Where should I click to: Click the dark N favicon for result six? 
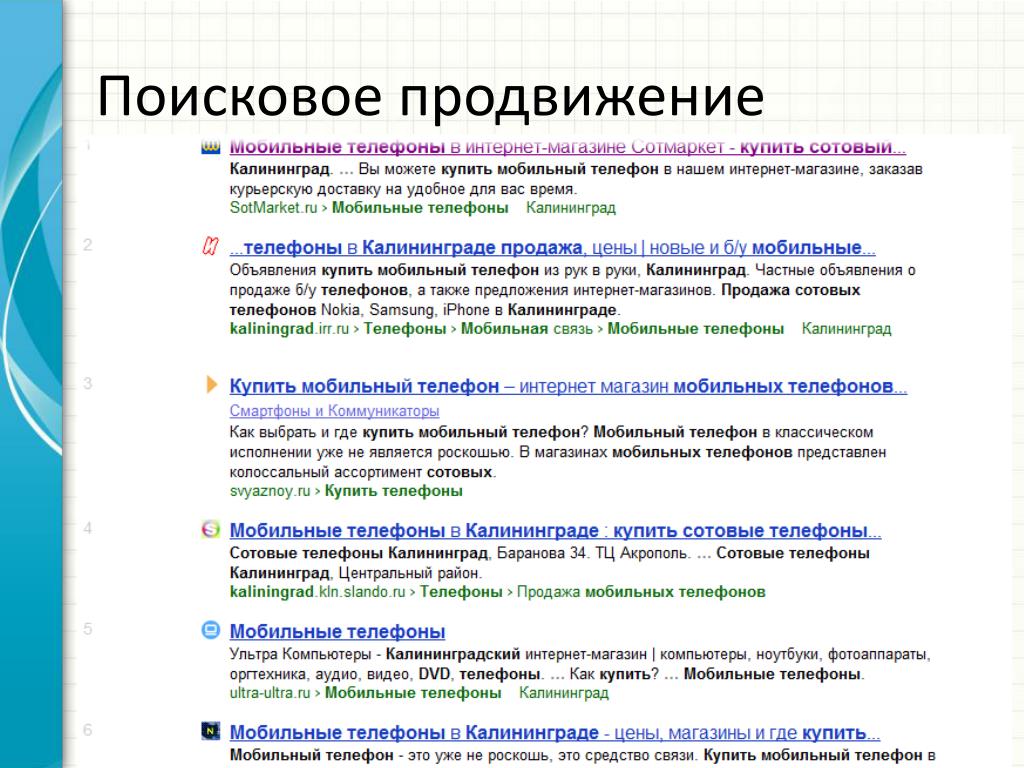coord(210,731)
